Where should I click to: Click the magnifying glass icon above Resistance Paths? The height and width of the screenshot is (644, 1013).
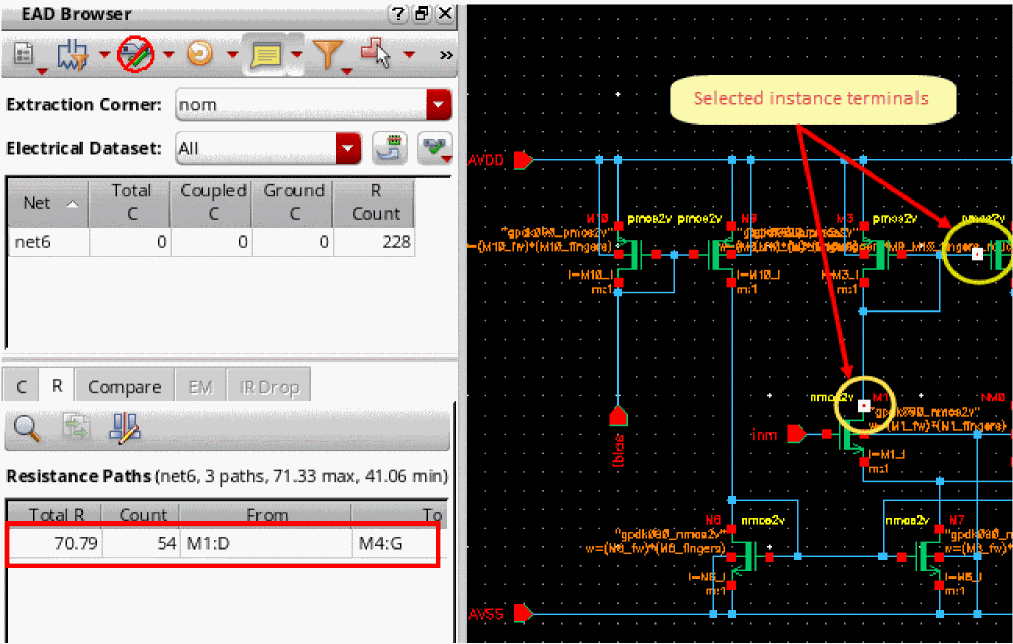coord(26,428)
